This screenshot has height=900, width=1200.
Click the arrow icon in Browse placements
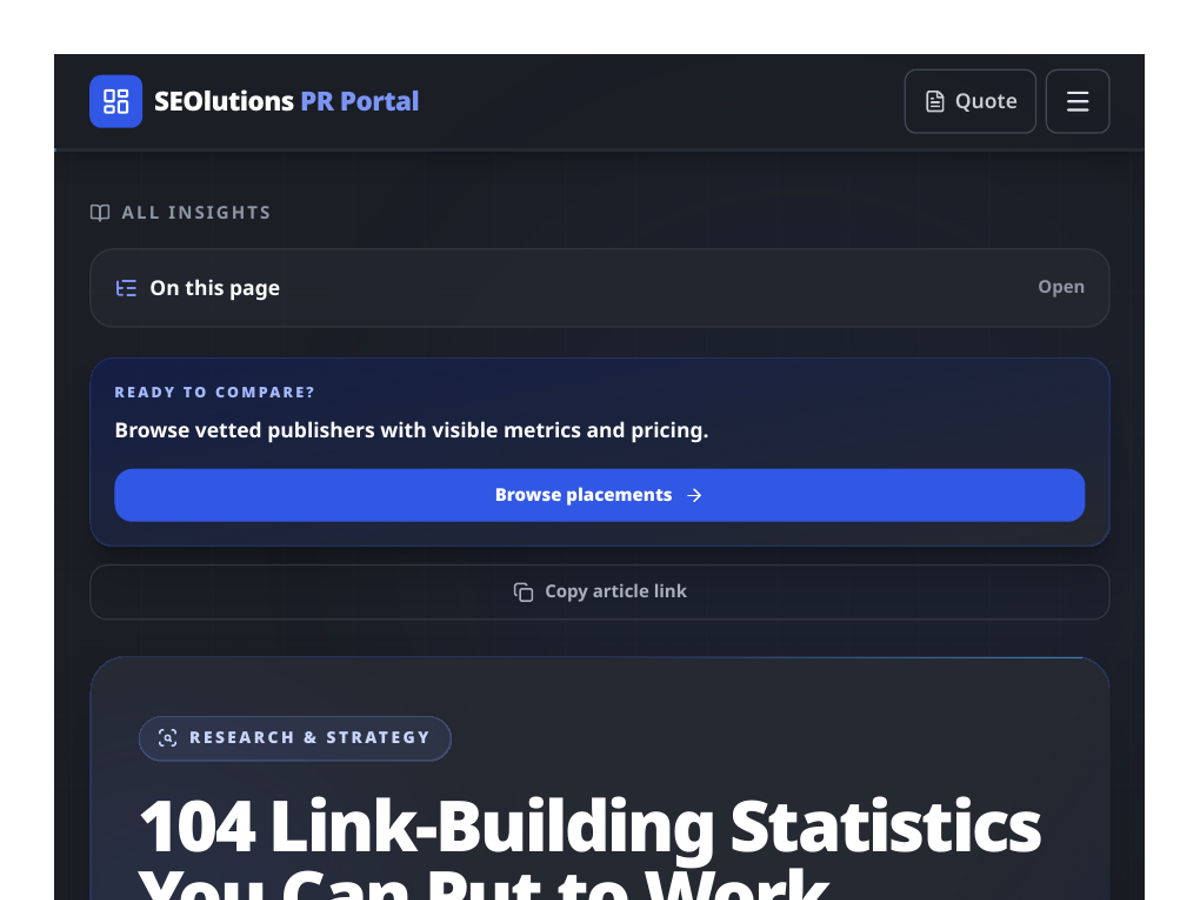tap(694, 495)
